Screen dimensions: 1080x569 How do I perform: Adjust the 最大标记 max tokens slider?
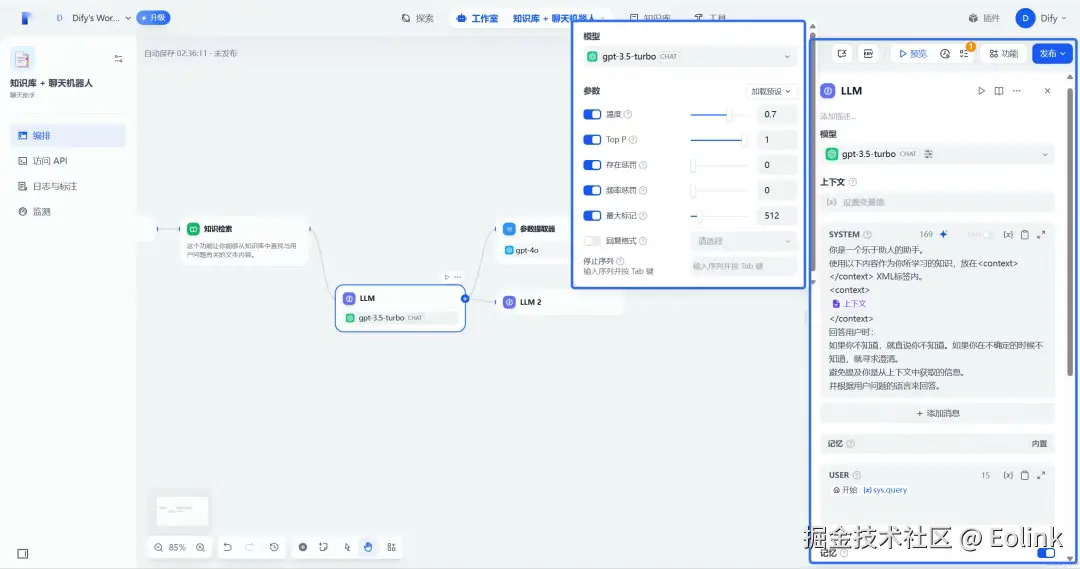pyautogui.click(x=719, y=216)
